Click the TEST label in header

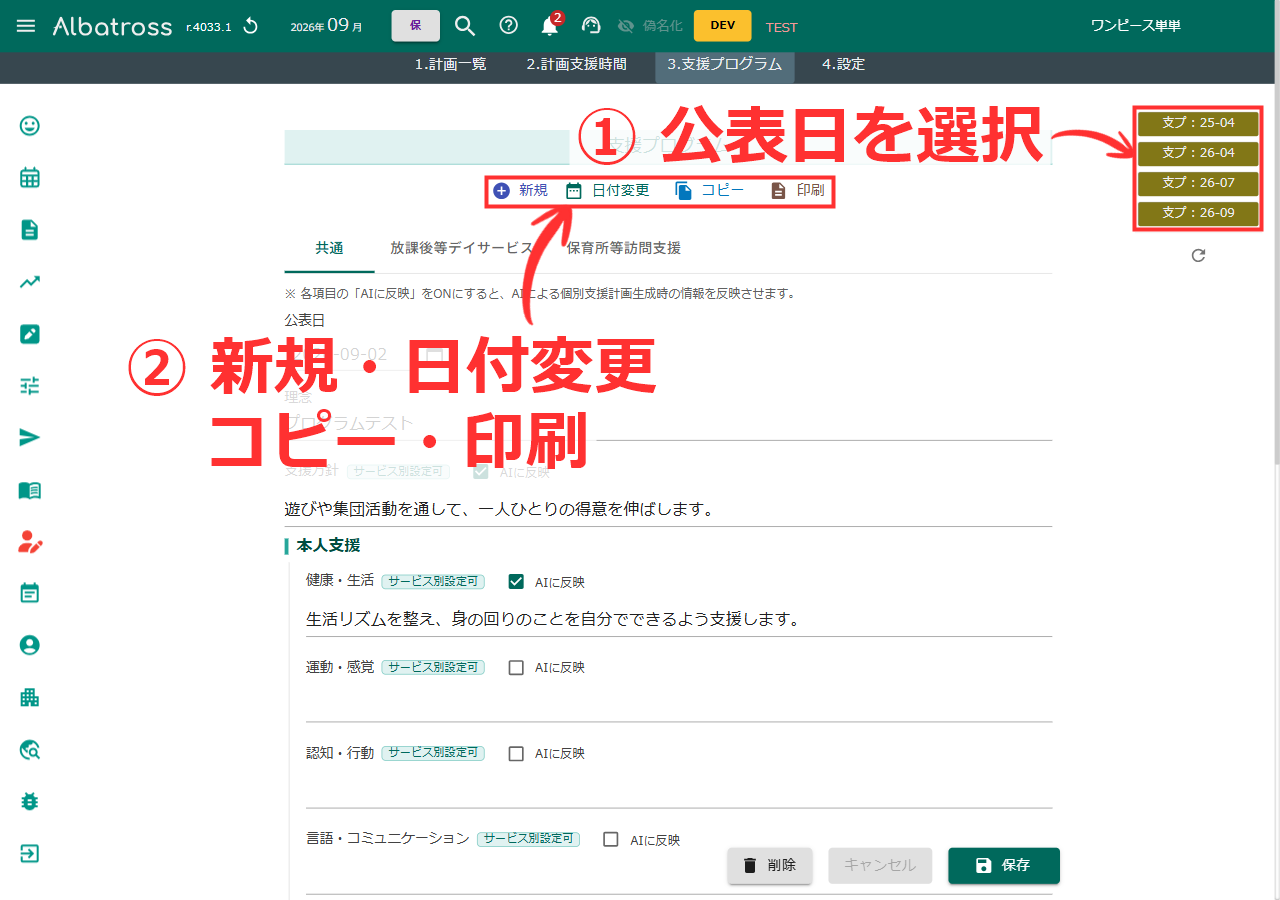click(x=782, y=27)
